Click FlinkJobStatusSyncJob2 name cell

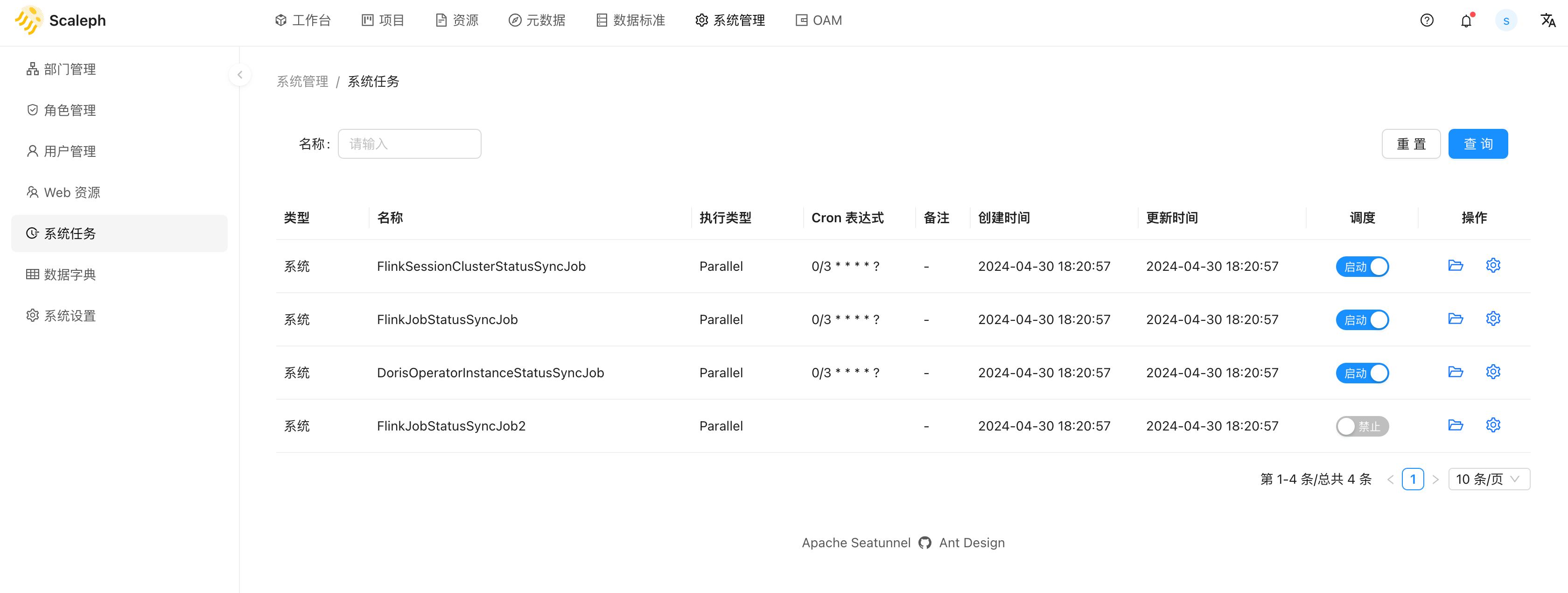pyautogui.click(x=451, y=426)
